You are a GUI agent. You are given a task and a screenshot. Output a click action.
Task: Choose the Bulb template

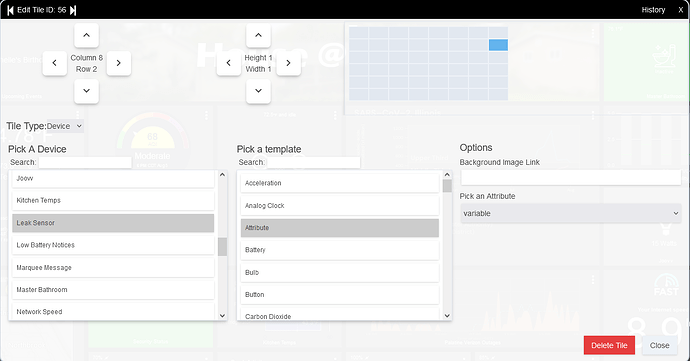pyautogui.click(x=340, y=273)
